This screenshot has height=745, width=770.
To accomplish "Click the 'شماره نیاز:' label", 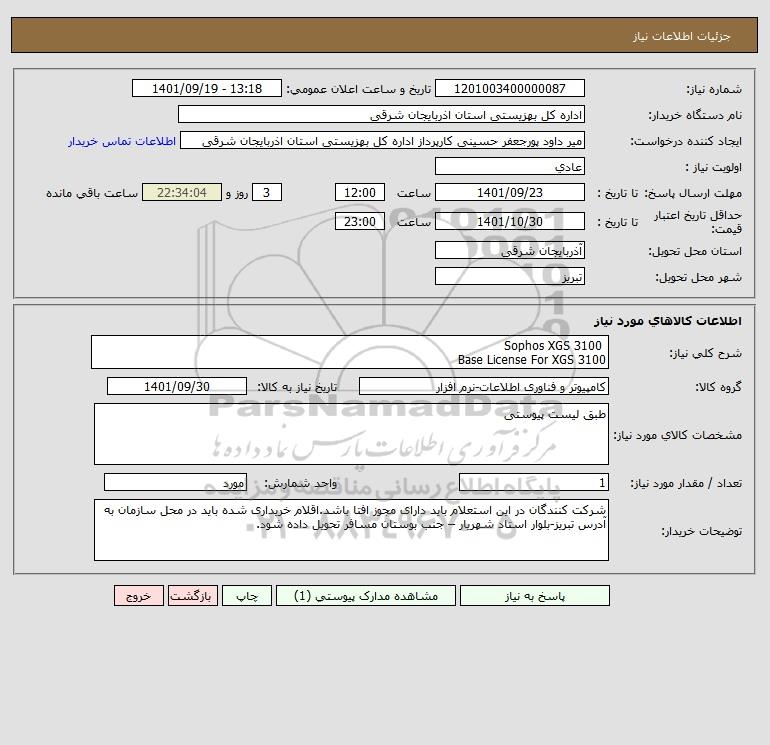I will (x=714, y=89).
